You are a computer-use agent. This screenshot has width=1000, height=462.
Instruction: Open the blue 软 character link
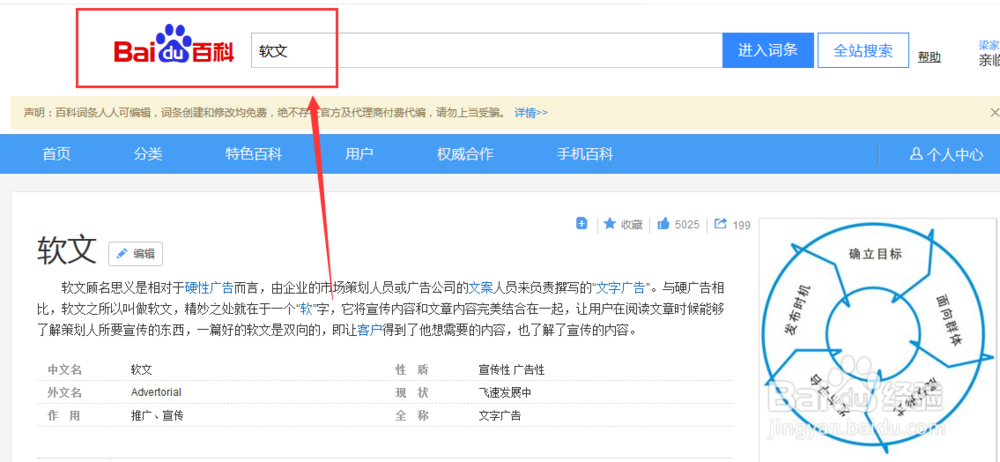click(x=306, y=309)
